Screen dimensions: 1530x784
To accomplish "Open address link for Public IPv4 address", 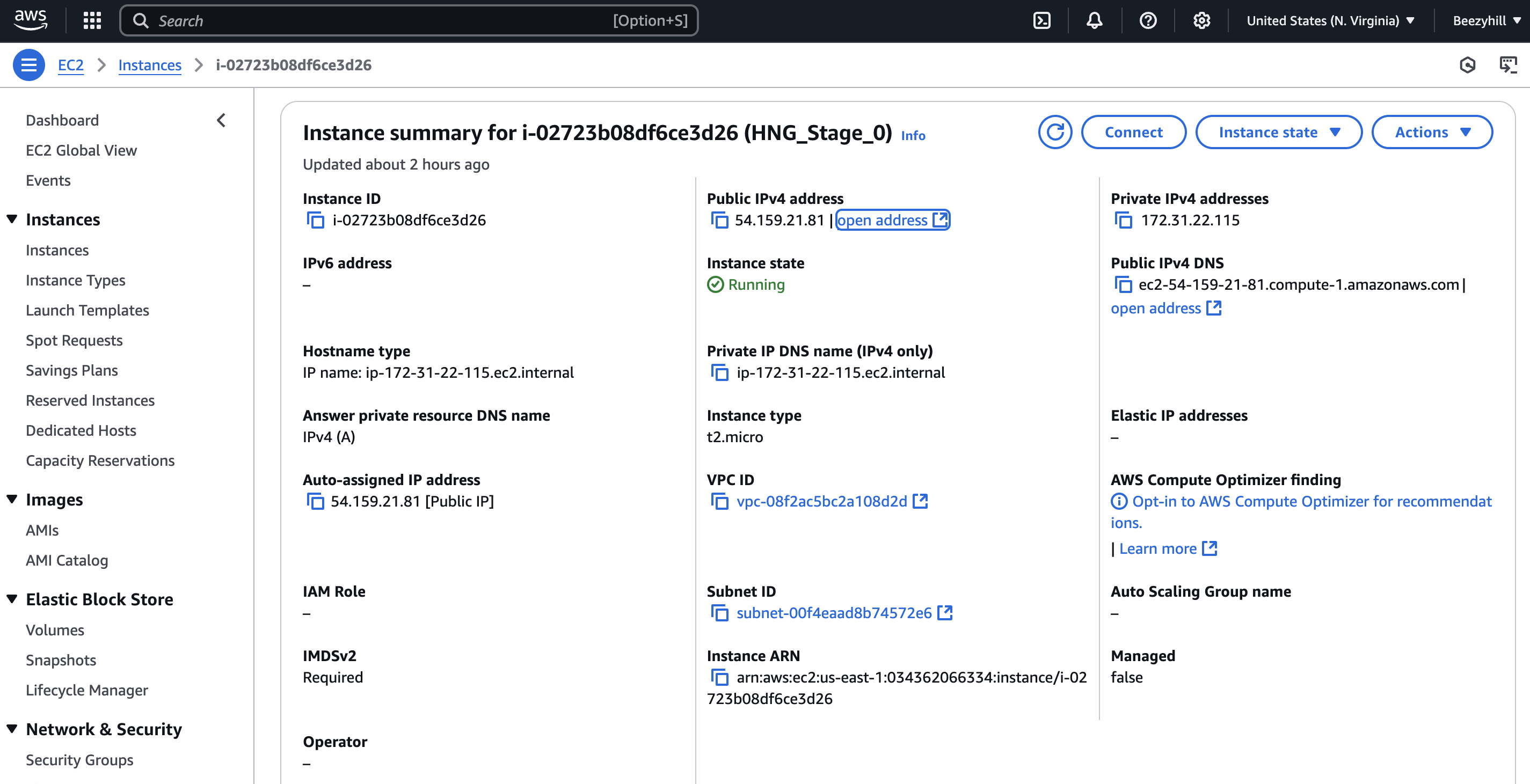I will click(x=892, y=220).
